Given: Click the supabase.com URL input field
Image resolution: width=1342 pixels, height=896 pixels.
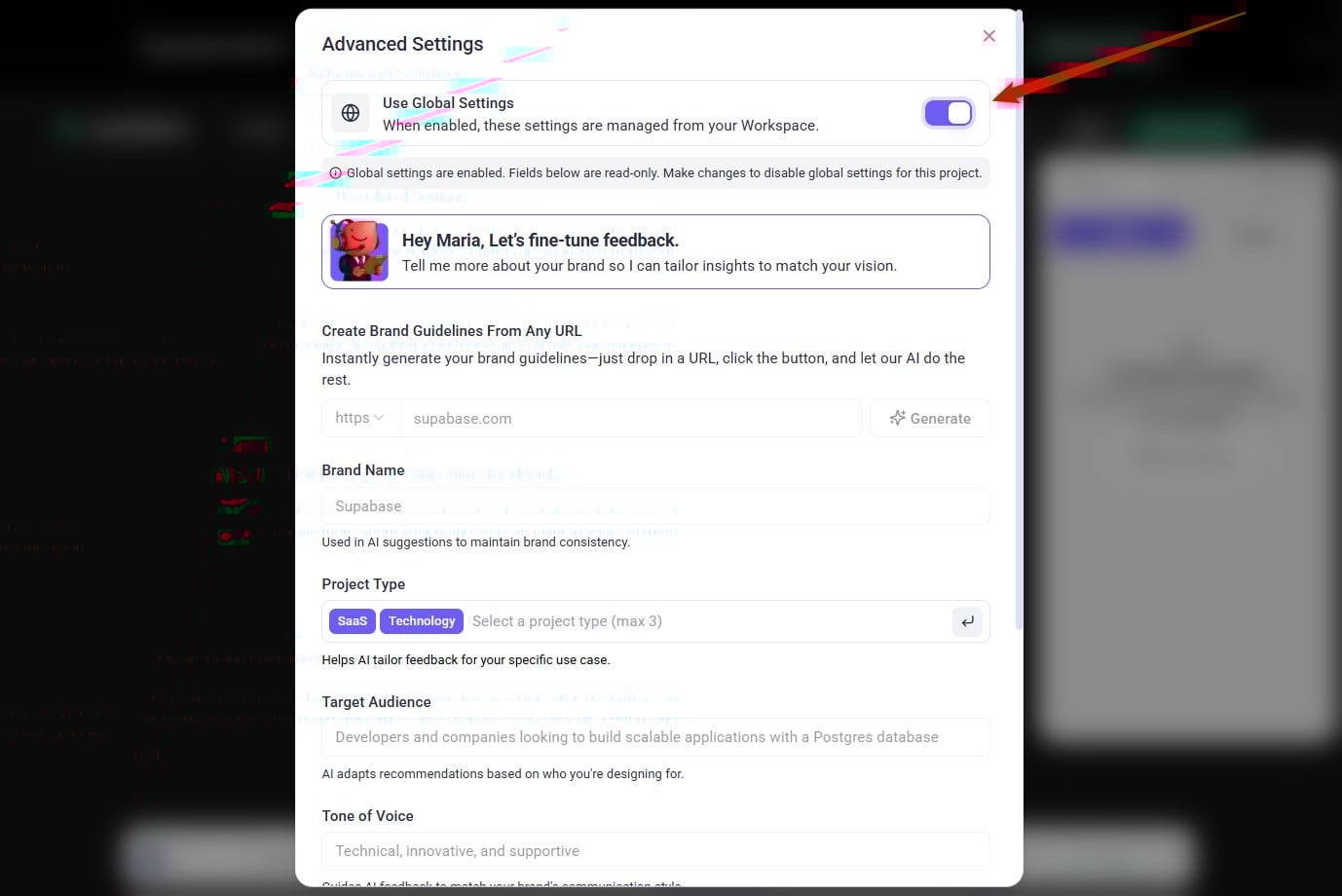Looking at the screenshot, I should 630,418.
